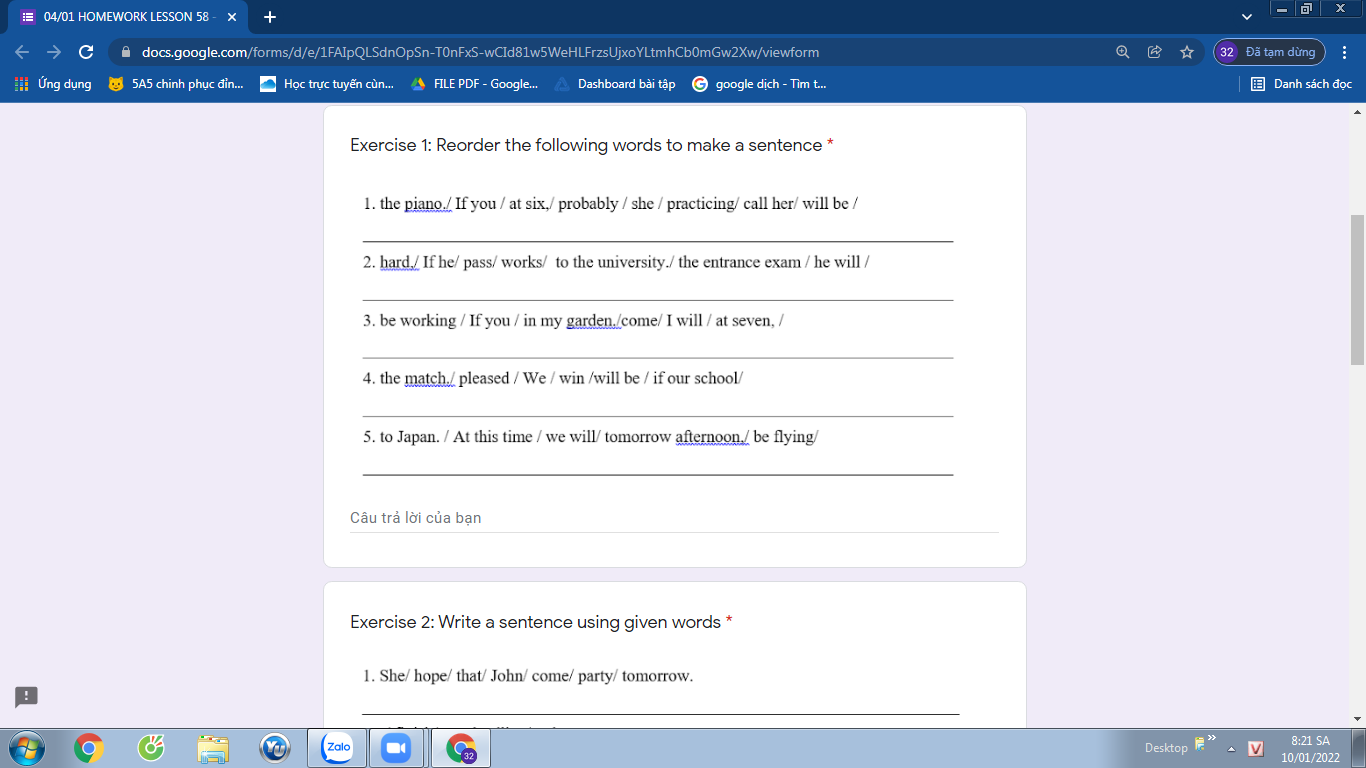Open the 'Học trực tuyến cùn...' bookmark
The image size is (1366, 768).
[x=327, y=84]
